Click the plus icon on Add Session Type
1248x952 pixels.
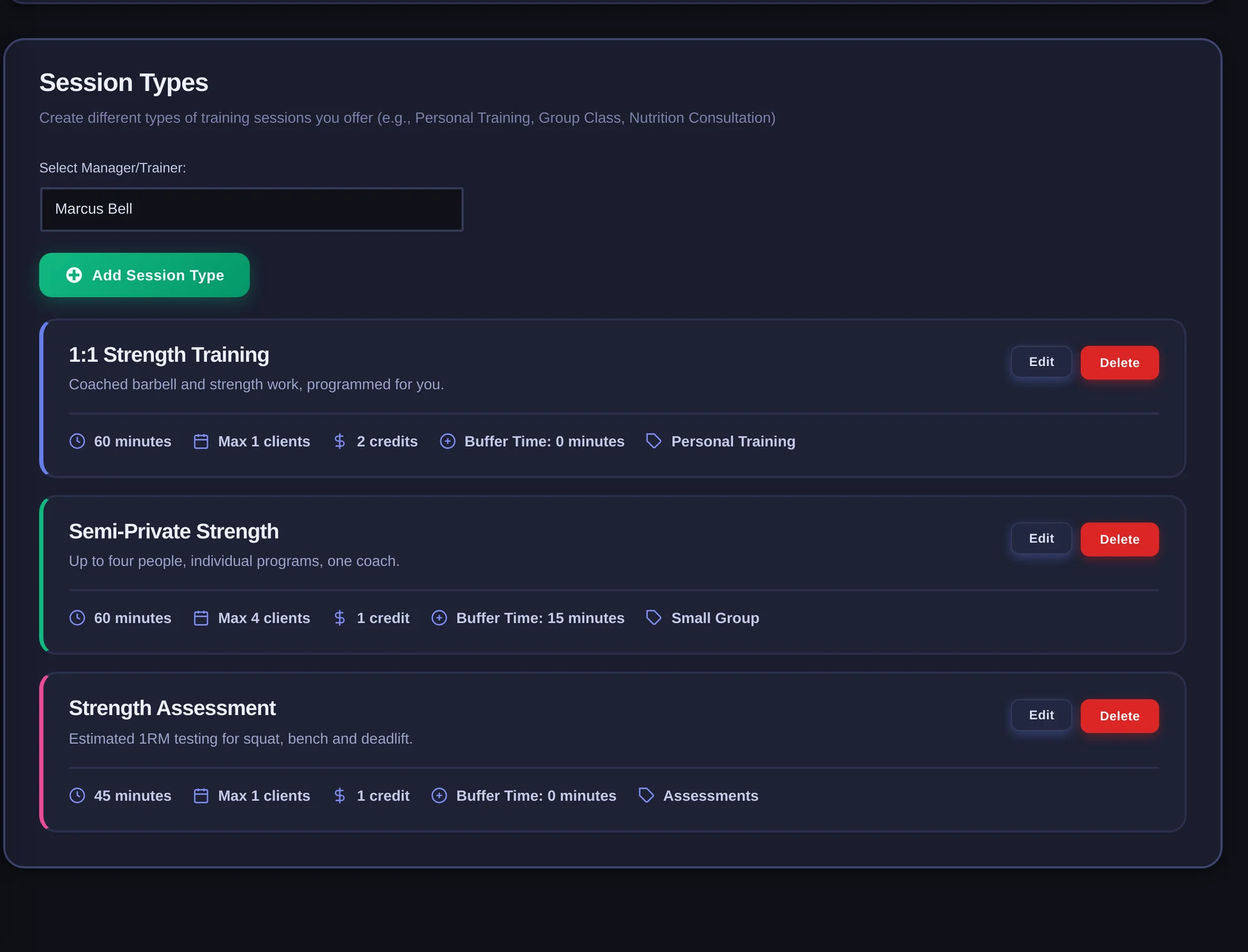[x=74, y=275]
